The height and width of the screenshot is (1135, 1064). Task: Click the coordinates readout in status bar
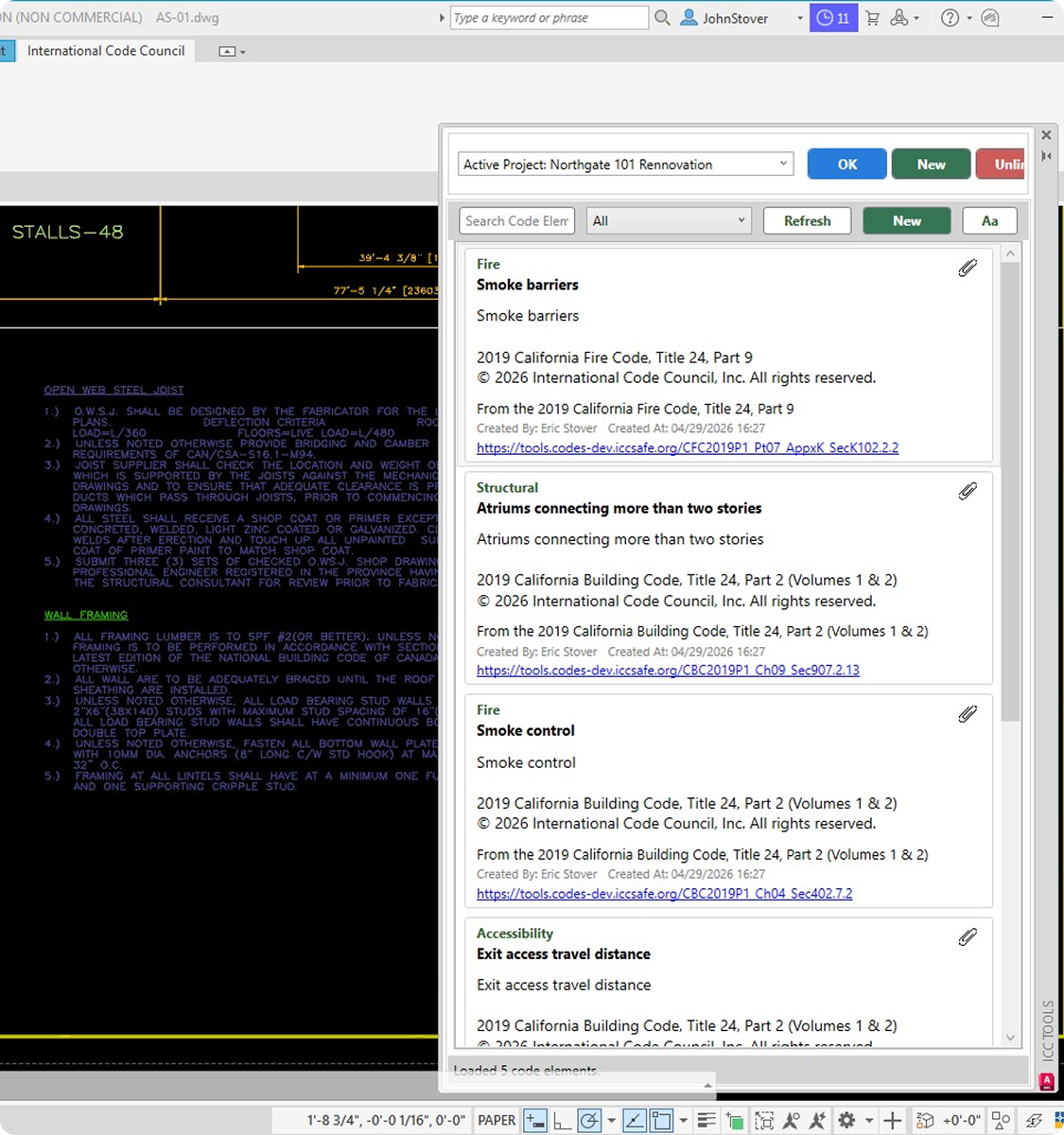point(386,1121)
